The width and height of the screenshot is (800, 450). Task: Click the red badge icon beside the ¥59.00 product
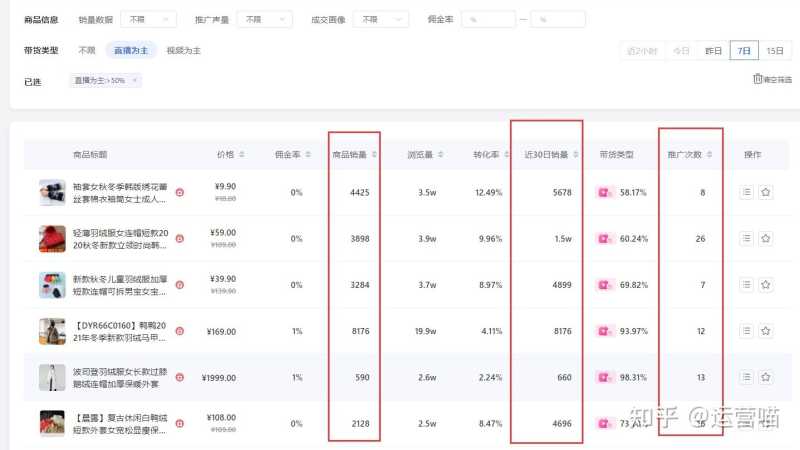pos(180,238)
